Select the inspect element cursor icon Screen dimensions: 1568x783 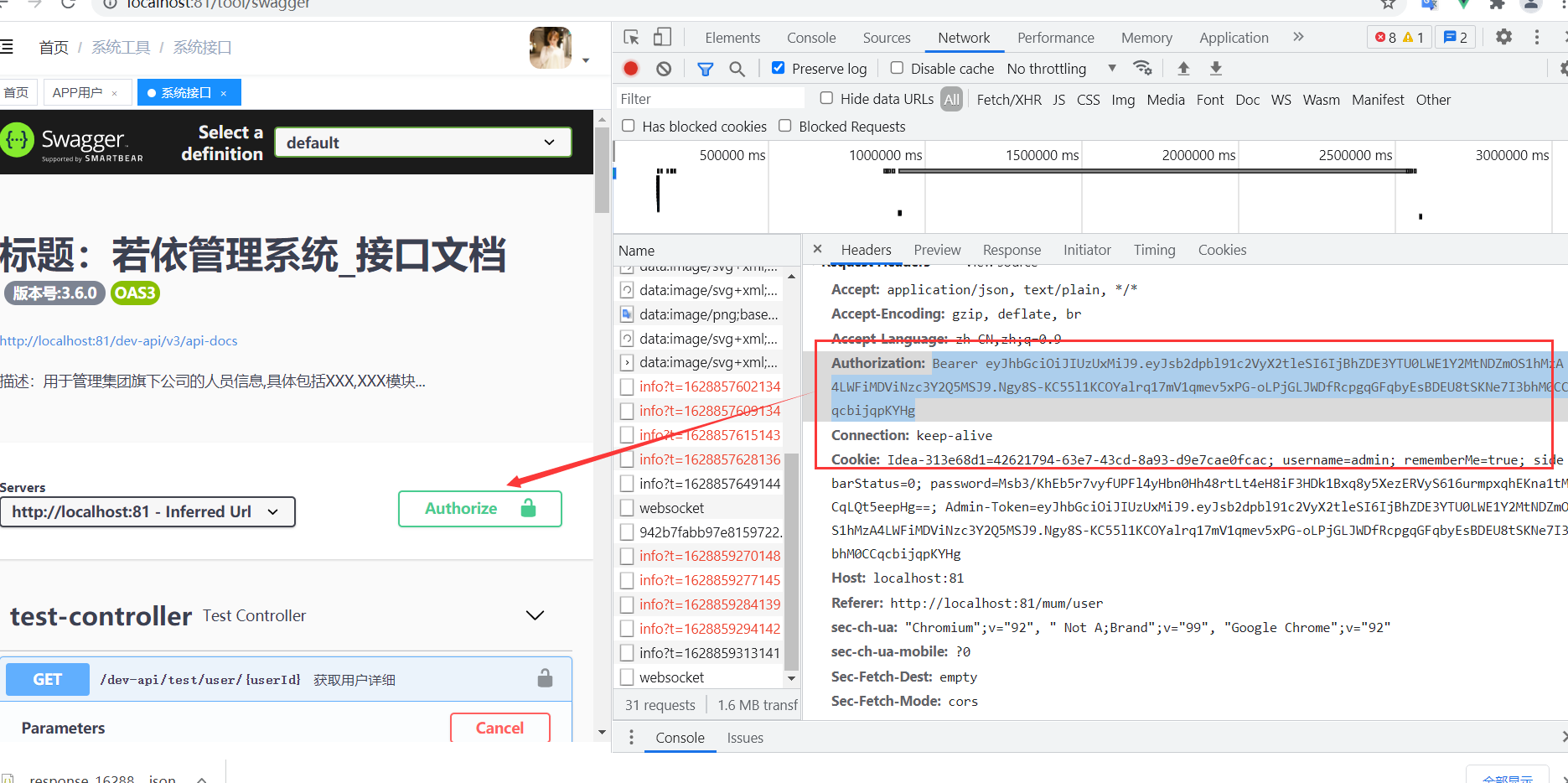click(632, 38)
